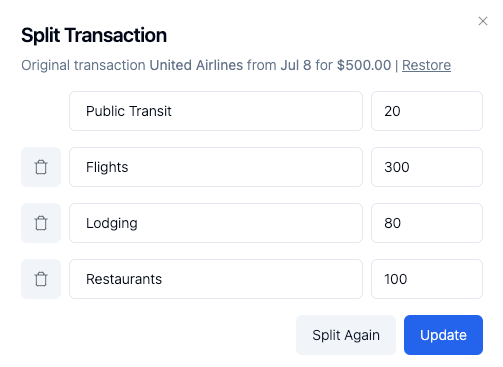
Task: Focus the amount field showing 20
Action: tap(427, 111)
